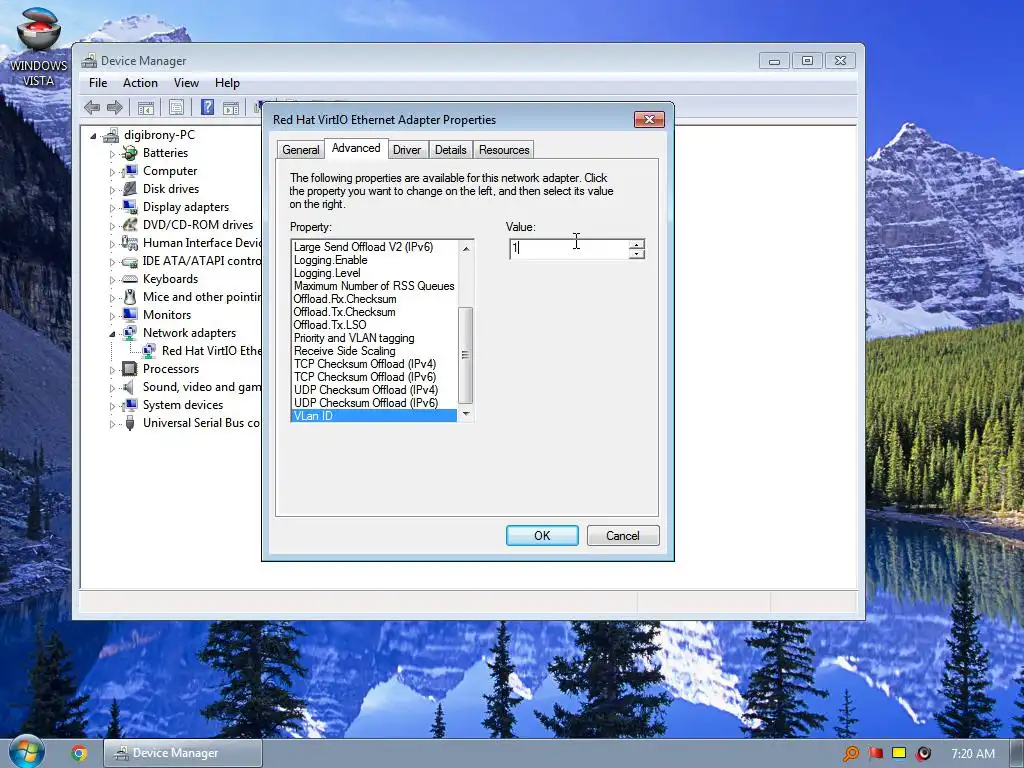Select the IDE ATA/ATAPI controllers icon
The height and width of the screenshot is (768, 1024).
coord(130,261)
